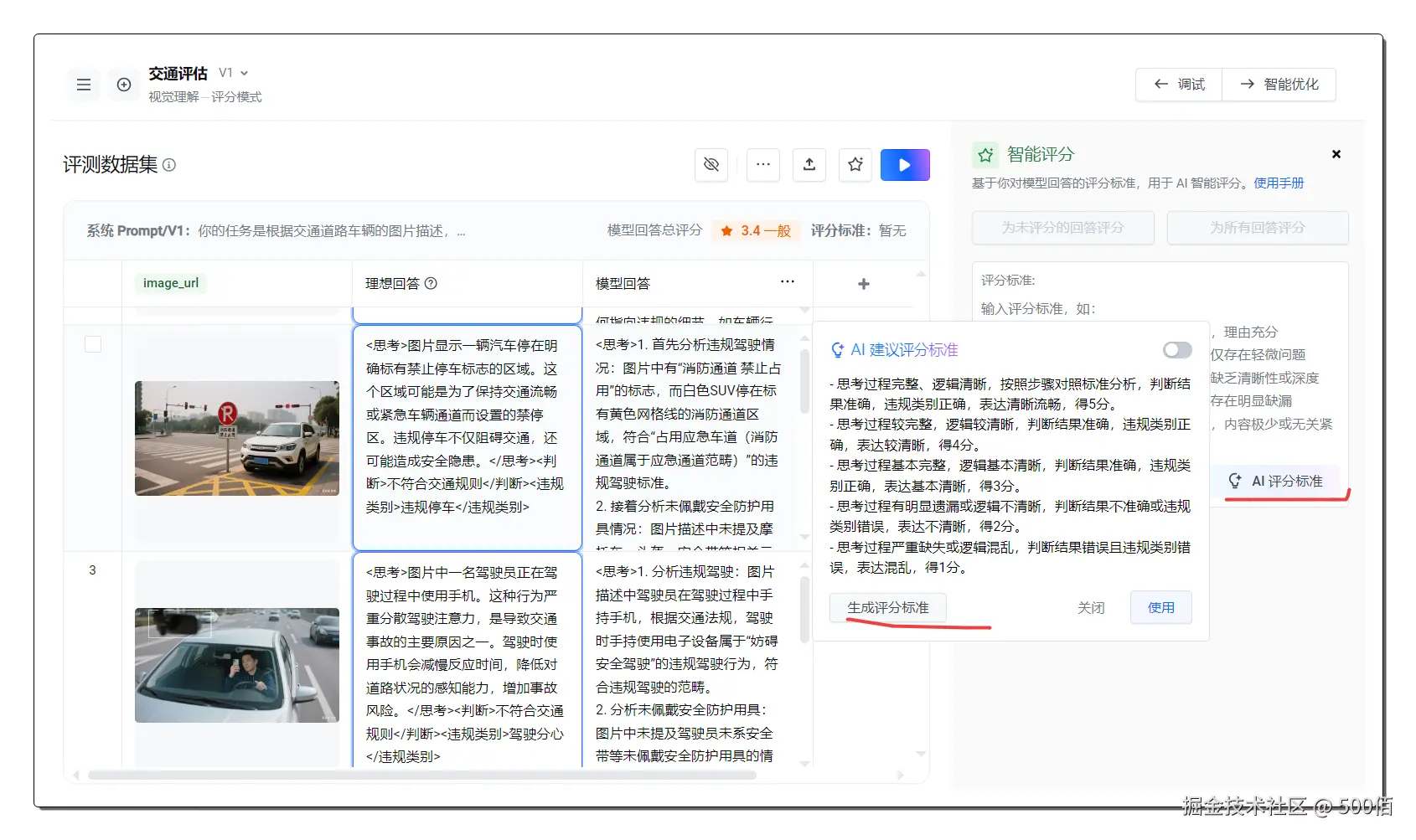Click the add new plus circle icon
Image resolution: width=1416 pixels, height=840 pixels.
pyautogui.click(x=124, y=85)
